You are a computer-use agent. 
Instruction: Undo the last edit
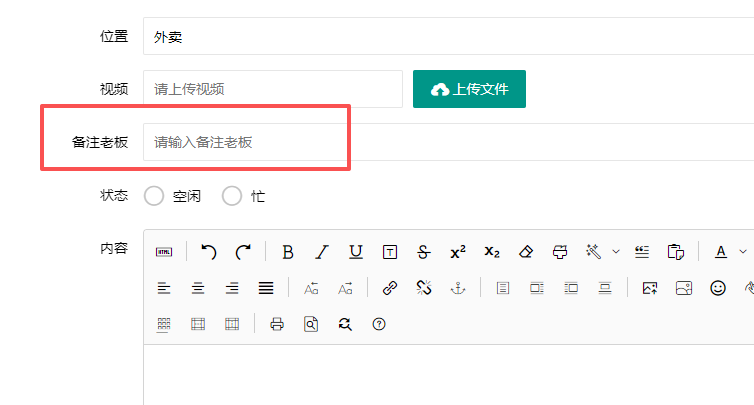(x=209, y=252)
